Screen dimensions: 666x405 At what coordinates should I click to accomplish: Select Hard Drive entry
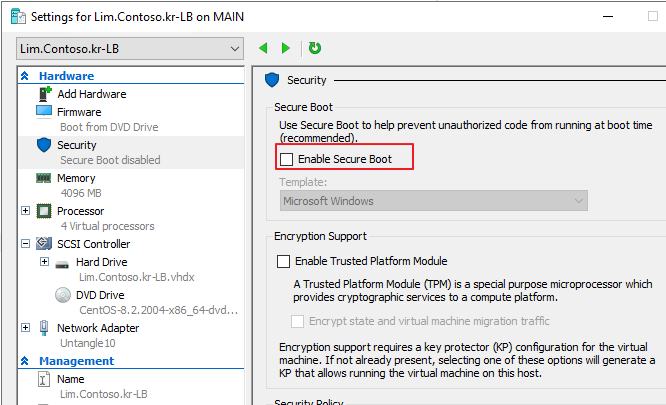102,262
